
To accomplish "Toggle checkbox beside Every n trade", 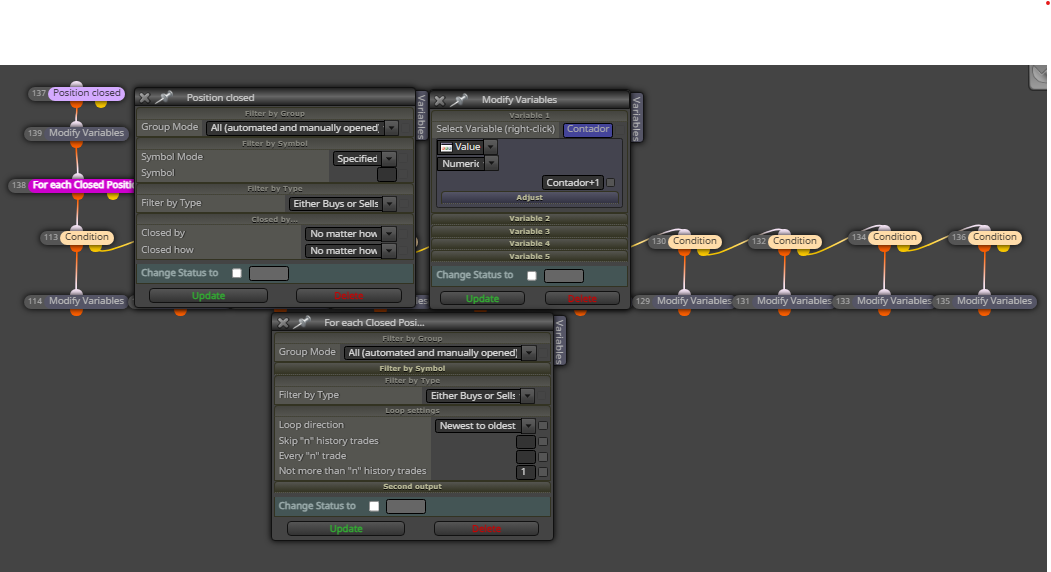I will (543, 457).
